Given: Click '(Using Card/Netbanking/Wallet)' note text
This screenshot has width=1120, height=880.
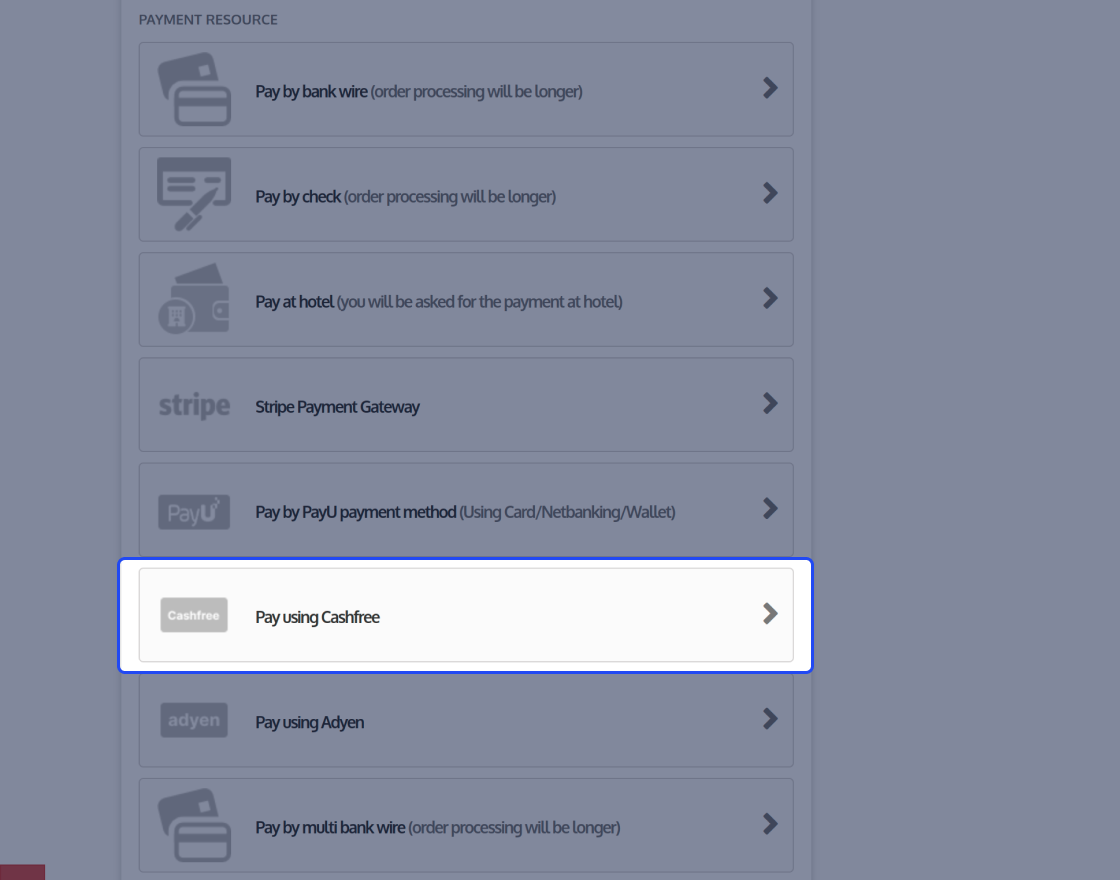Looking at the screenshot, I should pyautogui.click(x=567, y=512).
